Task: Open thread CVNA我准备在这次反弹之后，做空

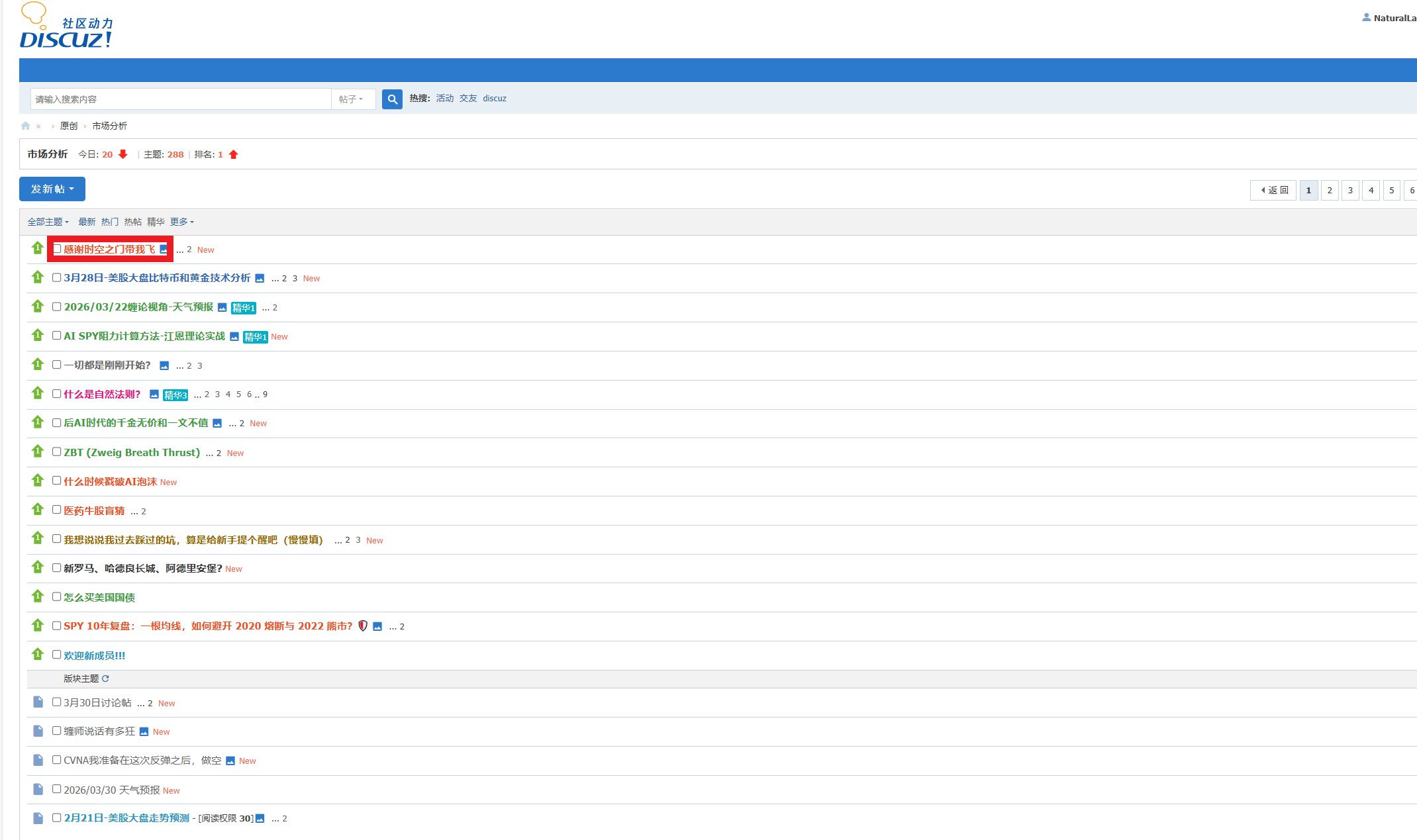Action: tap(142, 761)
